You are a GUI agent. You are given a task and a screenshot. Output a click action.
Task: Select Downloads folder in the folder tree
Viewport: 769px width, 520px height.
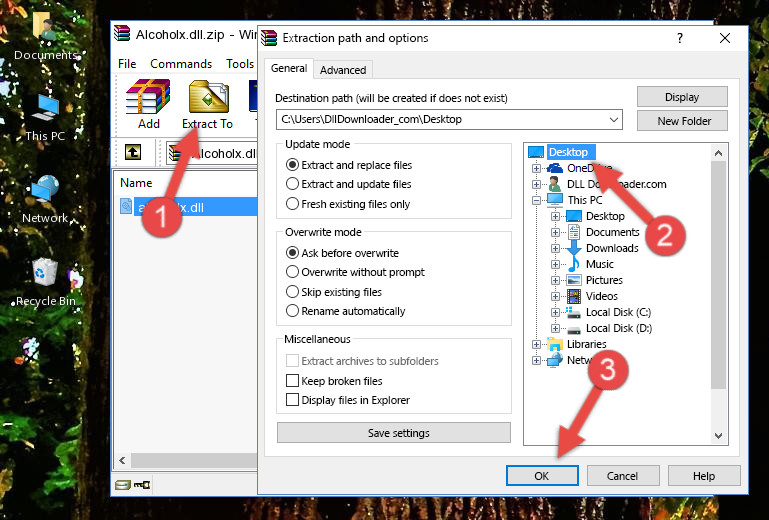coord(612,248)
